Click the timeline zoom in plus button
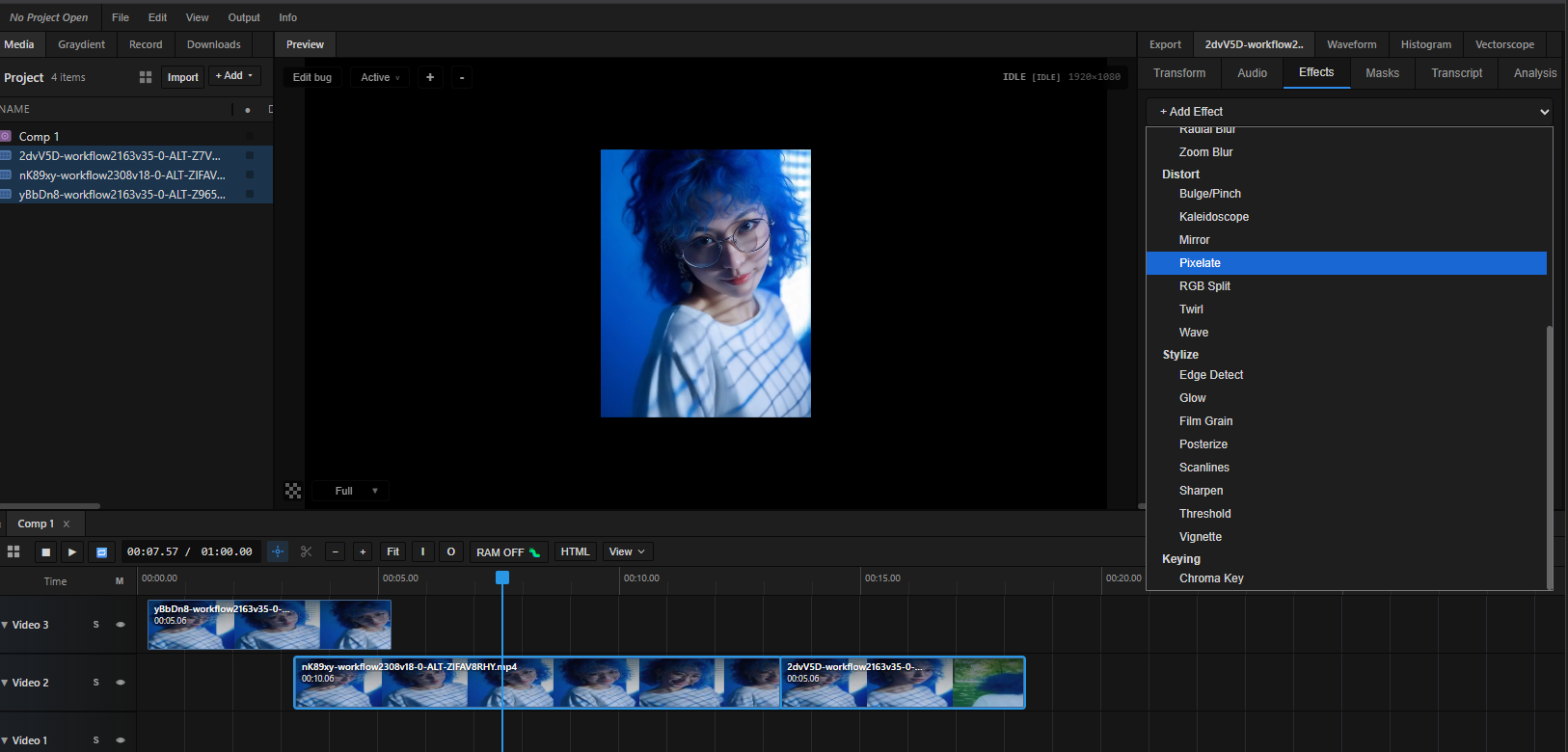 (x=363, y=551)
